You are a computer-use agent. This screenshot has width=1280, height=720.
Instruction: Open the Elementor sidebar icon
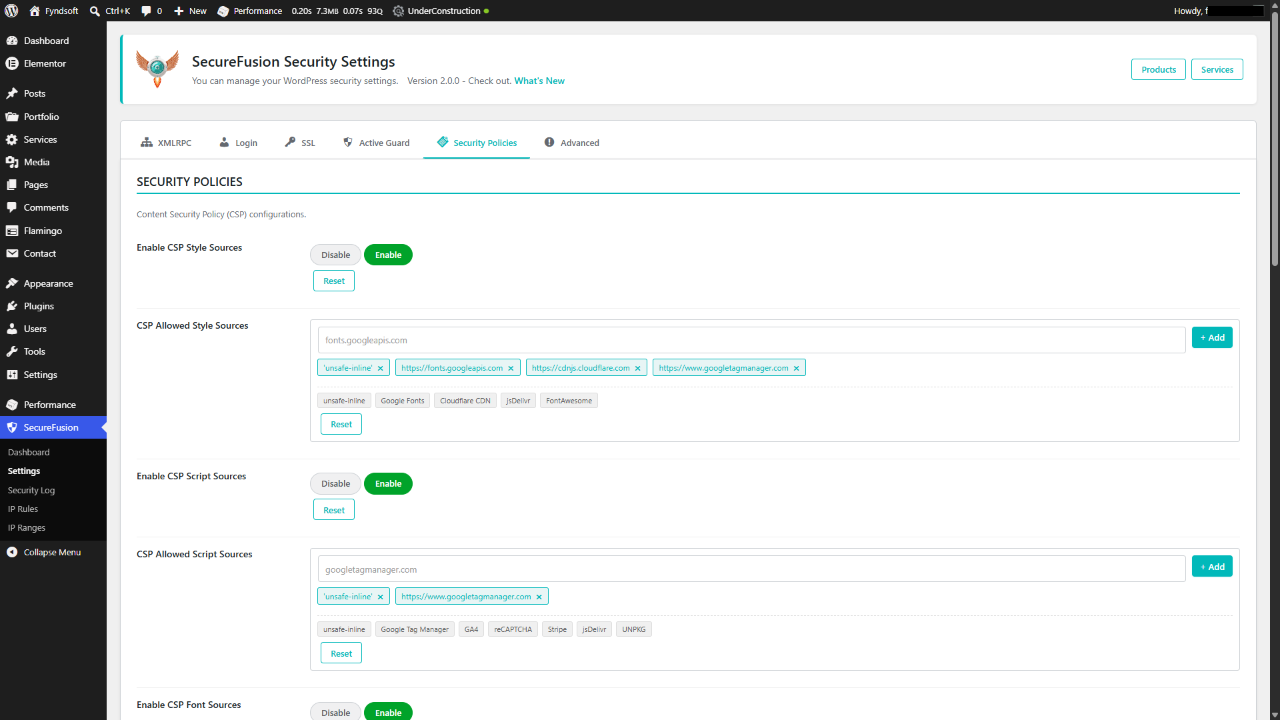pos(12,63)
